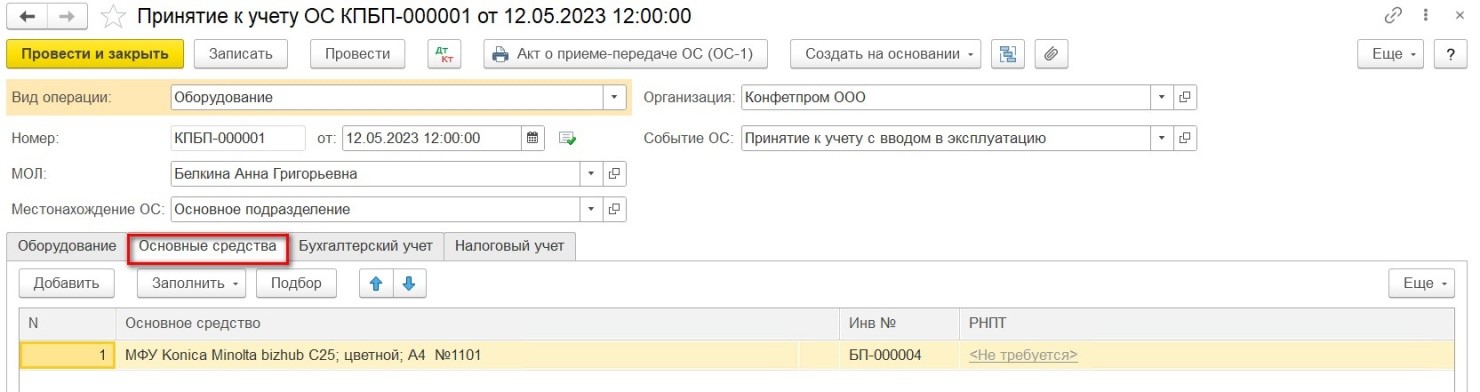Switch to the Бухгалтерский учет tab
The image size is (1480, 392).
366,245
